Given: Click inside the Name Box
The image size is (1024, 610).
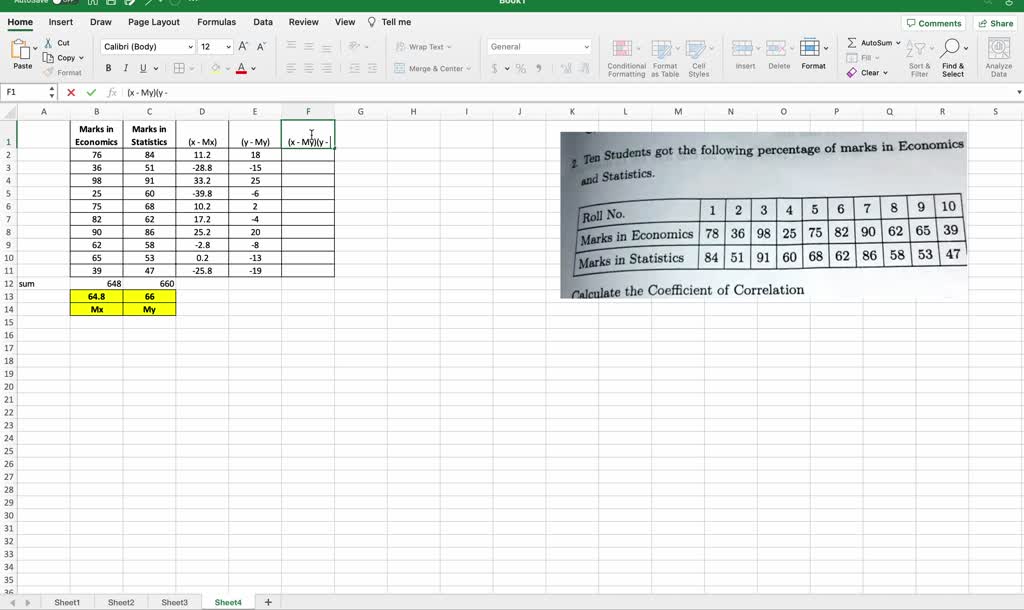Looking at the screenshot, I should [x=23, y=92].
